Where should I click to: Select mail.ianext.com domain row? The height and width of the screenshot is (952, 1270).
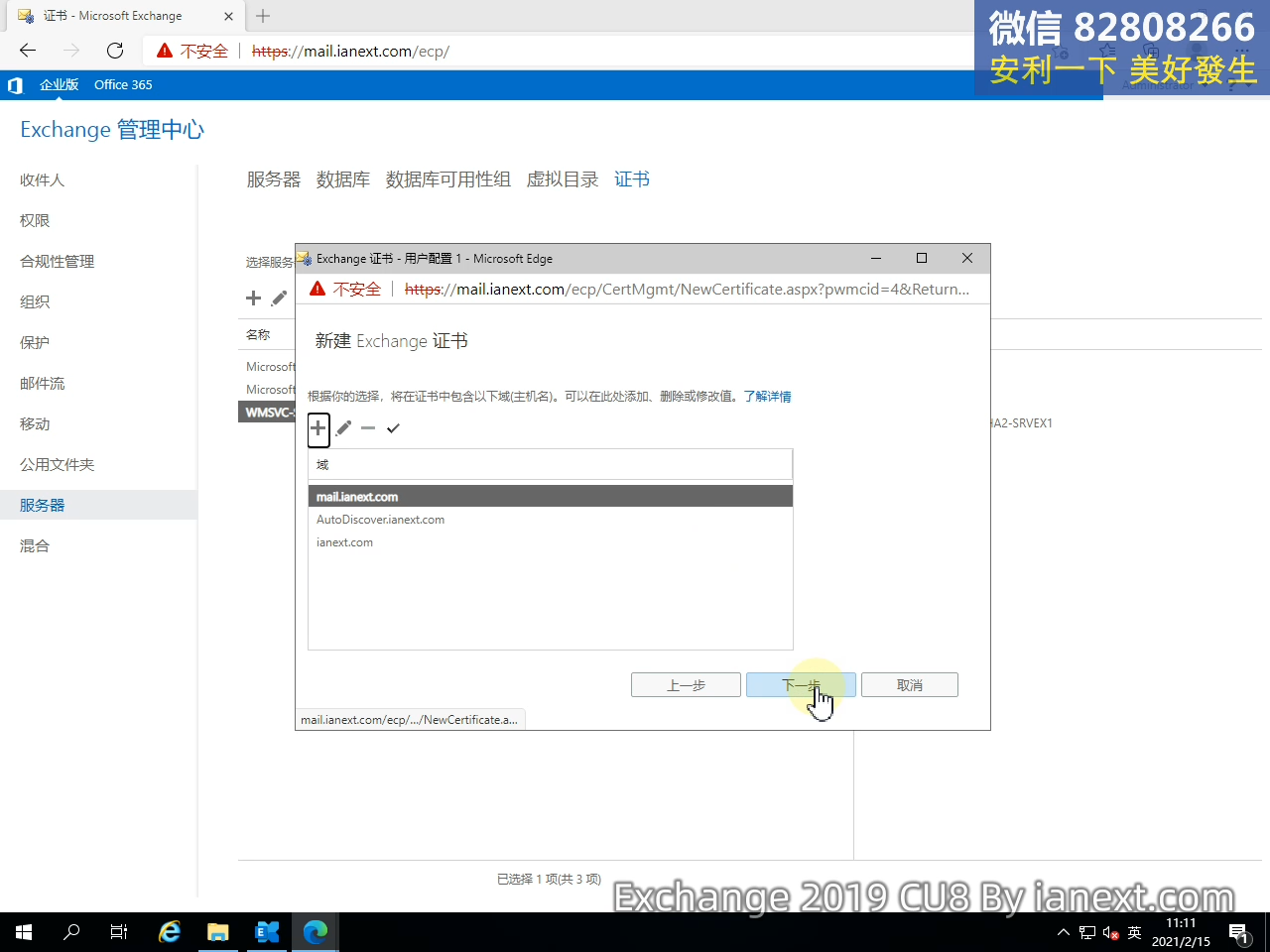551,496
